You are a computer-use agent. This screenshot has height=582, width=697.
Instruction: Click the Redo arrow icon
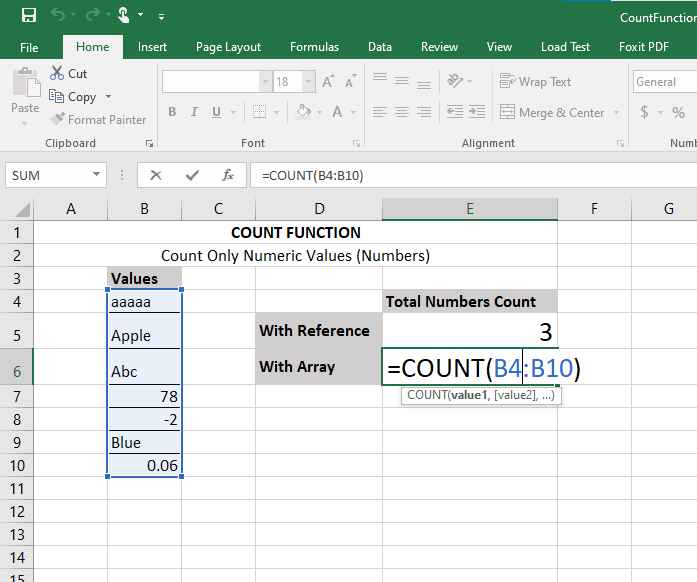pos(92,15)
